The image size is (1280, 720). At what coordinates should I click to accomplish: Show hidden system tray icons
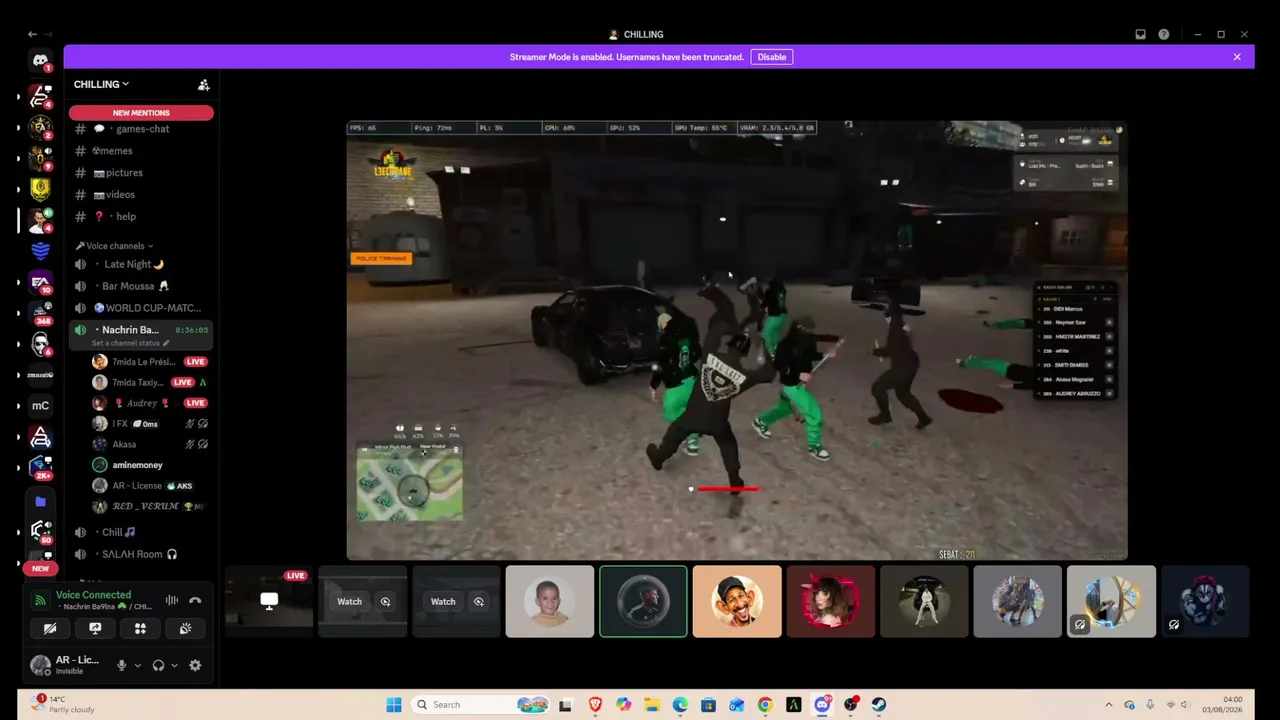click(x=1108, y=705)
